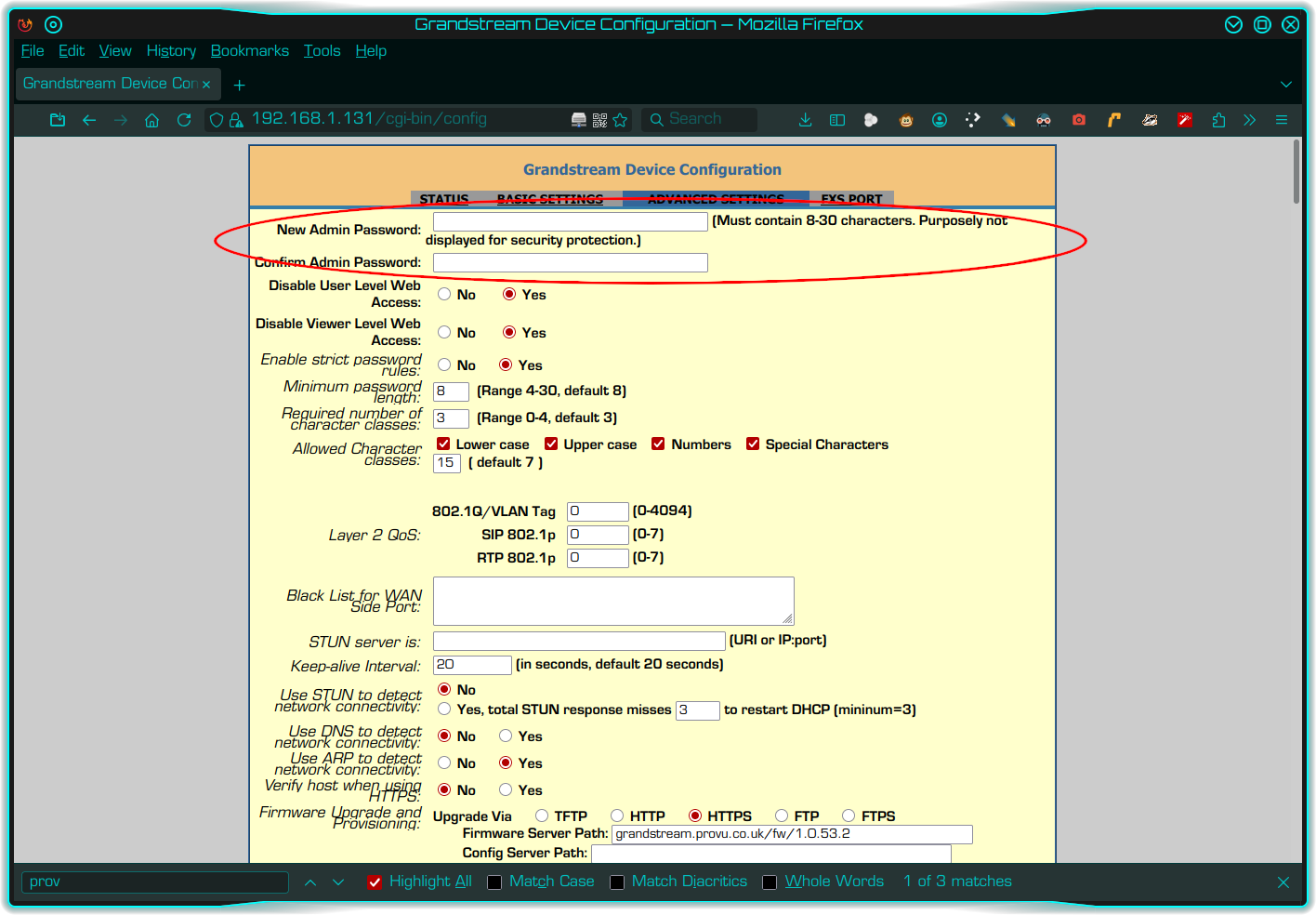Image resolution: width=1316 pixels, height=915 pixels.
Task: Select HTTP as firmware upgrade method
Action: tap(617, 816)
